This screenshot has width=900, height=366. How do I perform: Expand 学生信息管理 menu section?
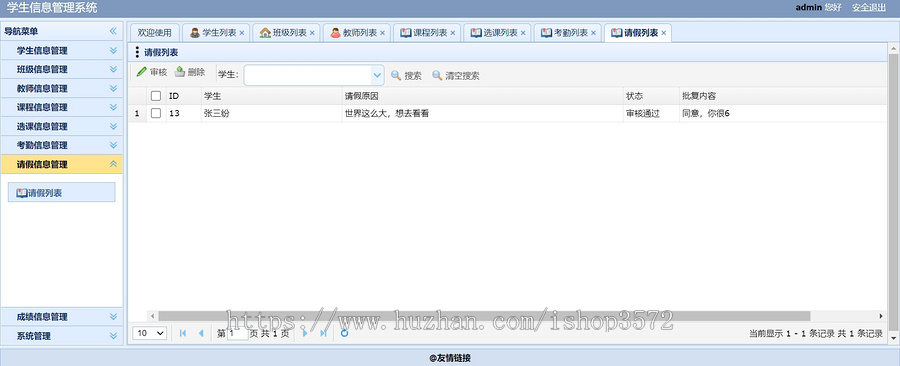pyautogui.click(x=113, y=50)
